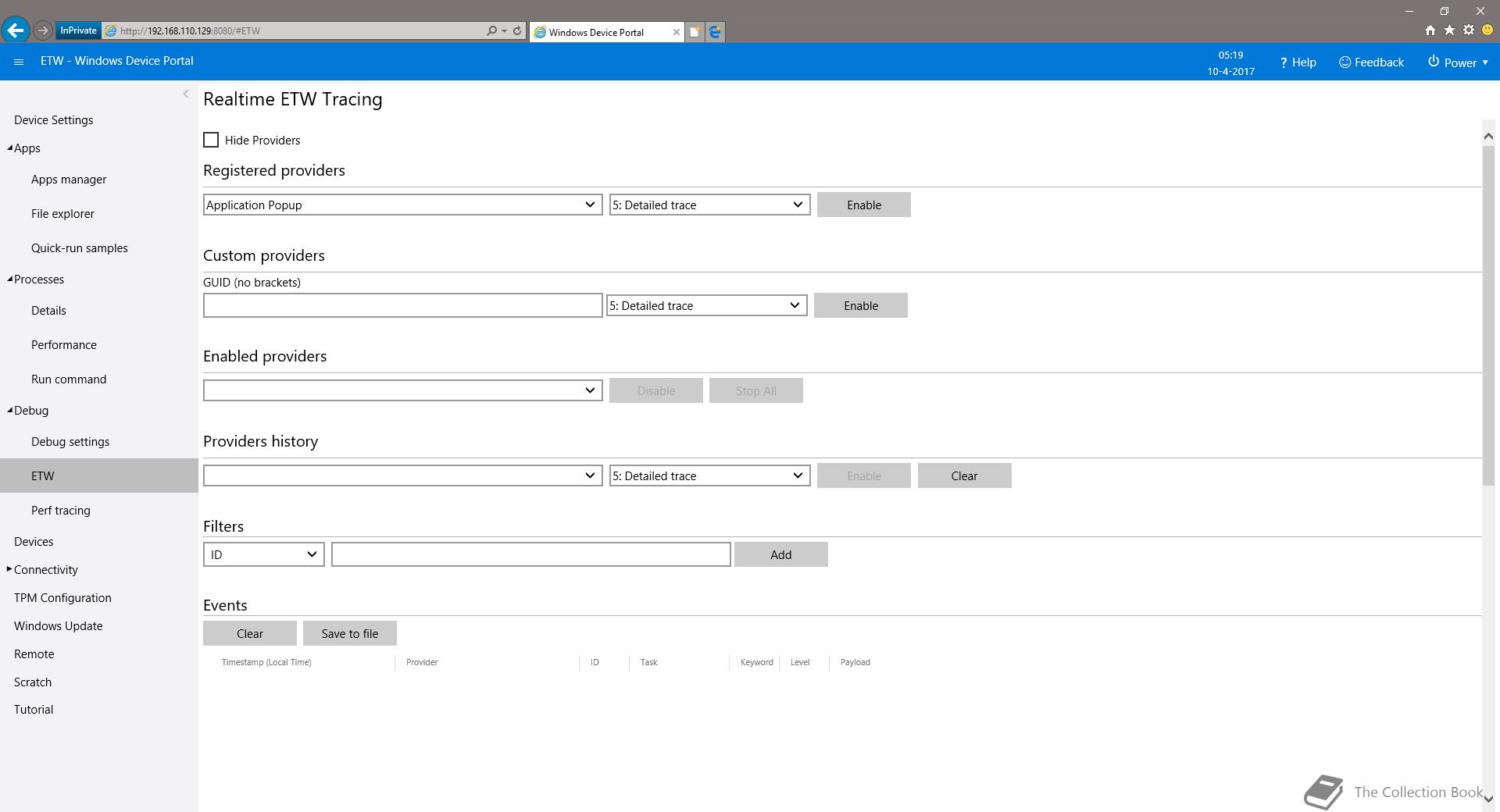Open the browser home icon
The width and height of the screenshot is (1500, 812).
[1430, 30]
